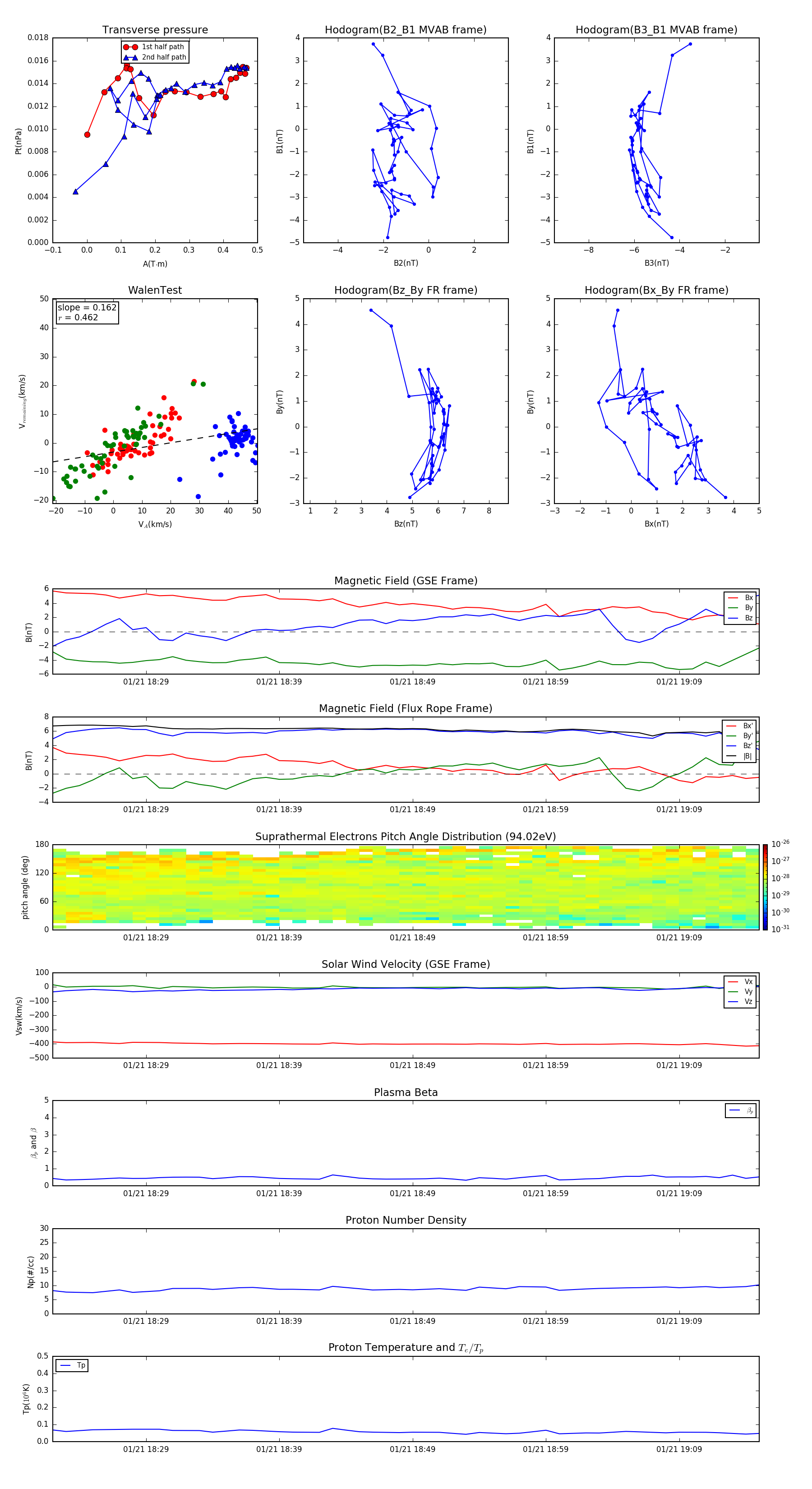Viewport: 812px width, 1489px height.
Task: Click the pitch angle spectrogram colorbar
Action: [765, 887]
